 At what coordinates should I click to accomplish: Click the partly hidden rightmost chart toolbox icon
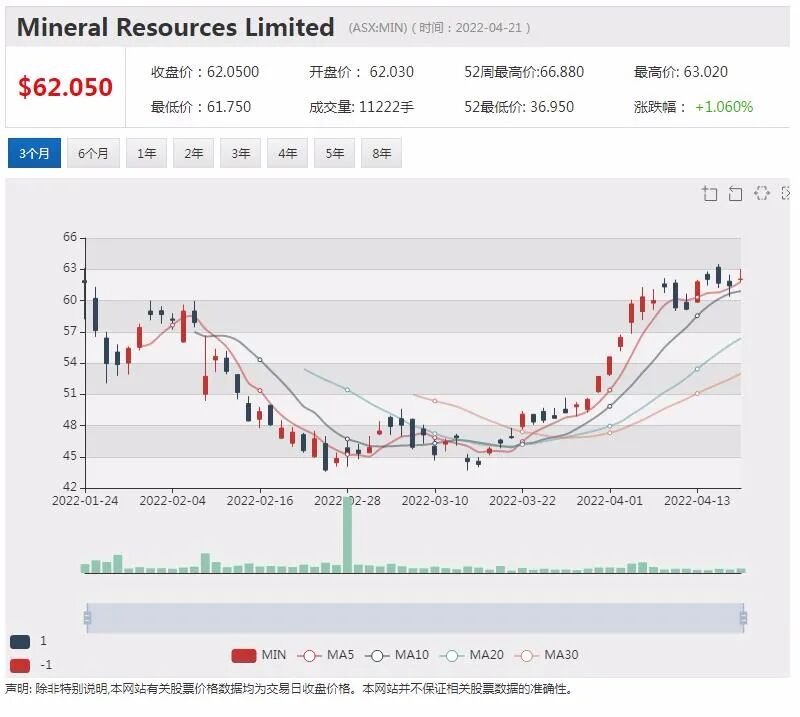[786, 193]
